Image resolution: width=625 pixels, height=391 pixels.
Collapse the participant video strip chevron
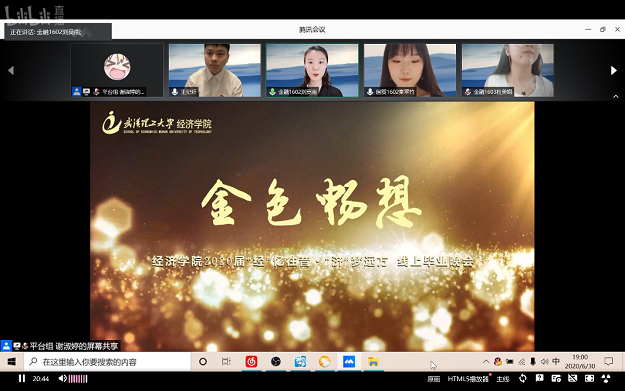tap(616, 96)
